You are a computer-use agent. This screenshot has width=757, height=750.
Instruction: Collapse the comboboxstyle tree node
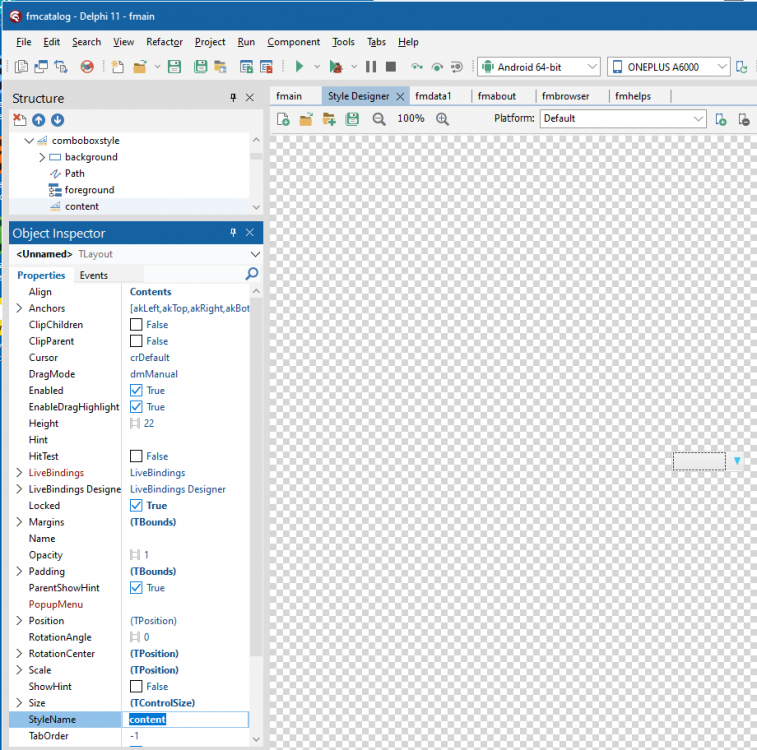pos(29,141)
